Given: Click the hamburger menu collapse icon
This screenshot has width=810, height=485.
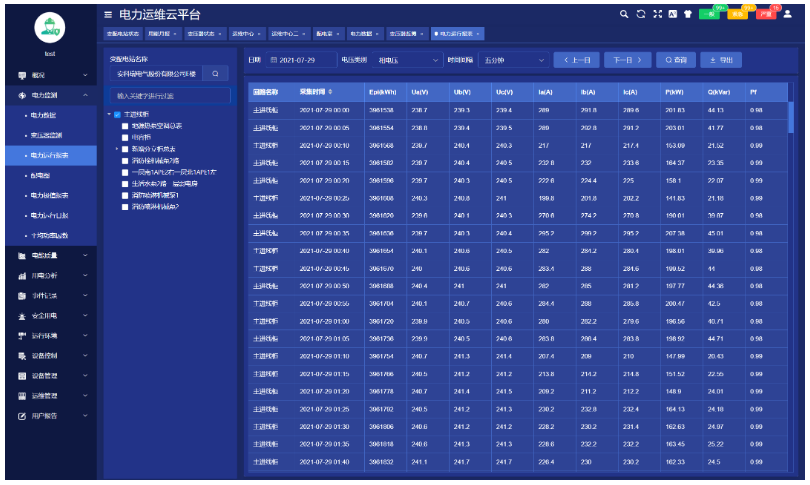Looking at the screenshot, I should point(108,15).
